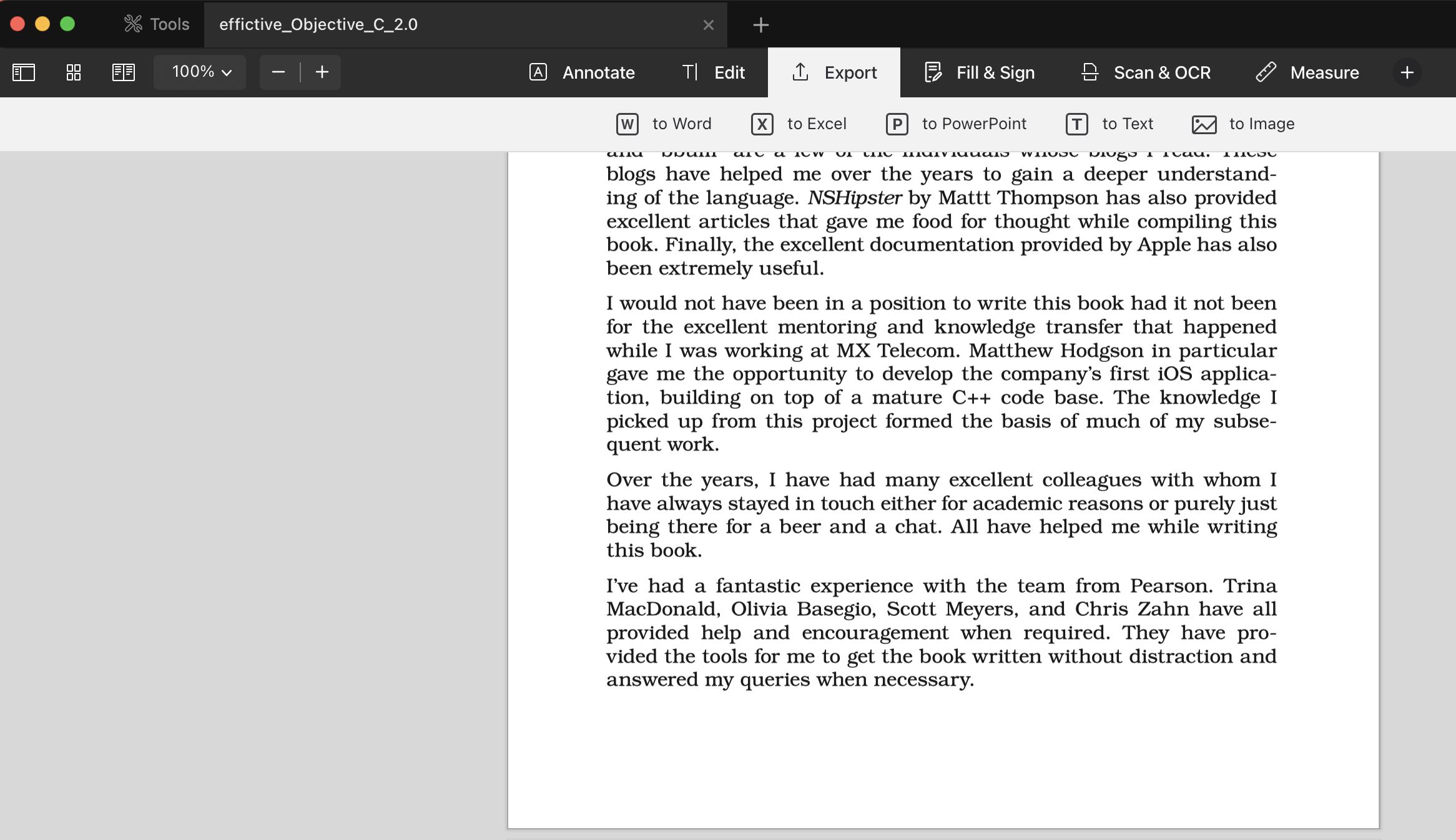Viewport: 1456px width, 840px height.
Task: Maximize the window with the green button
Action: click(x=67, y=24)
